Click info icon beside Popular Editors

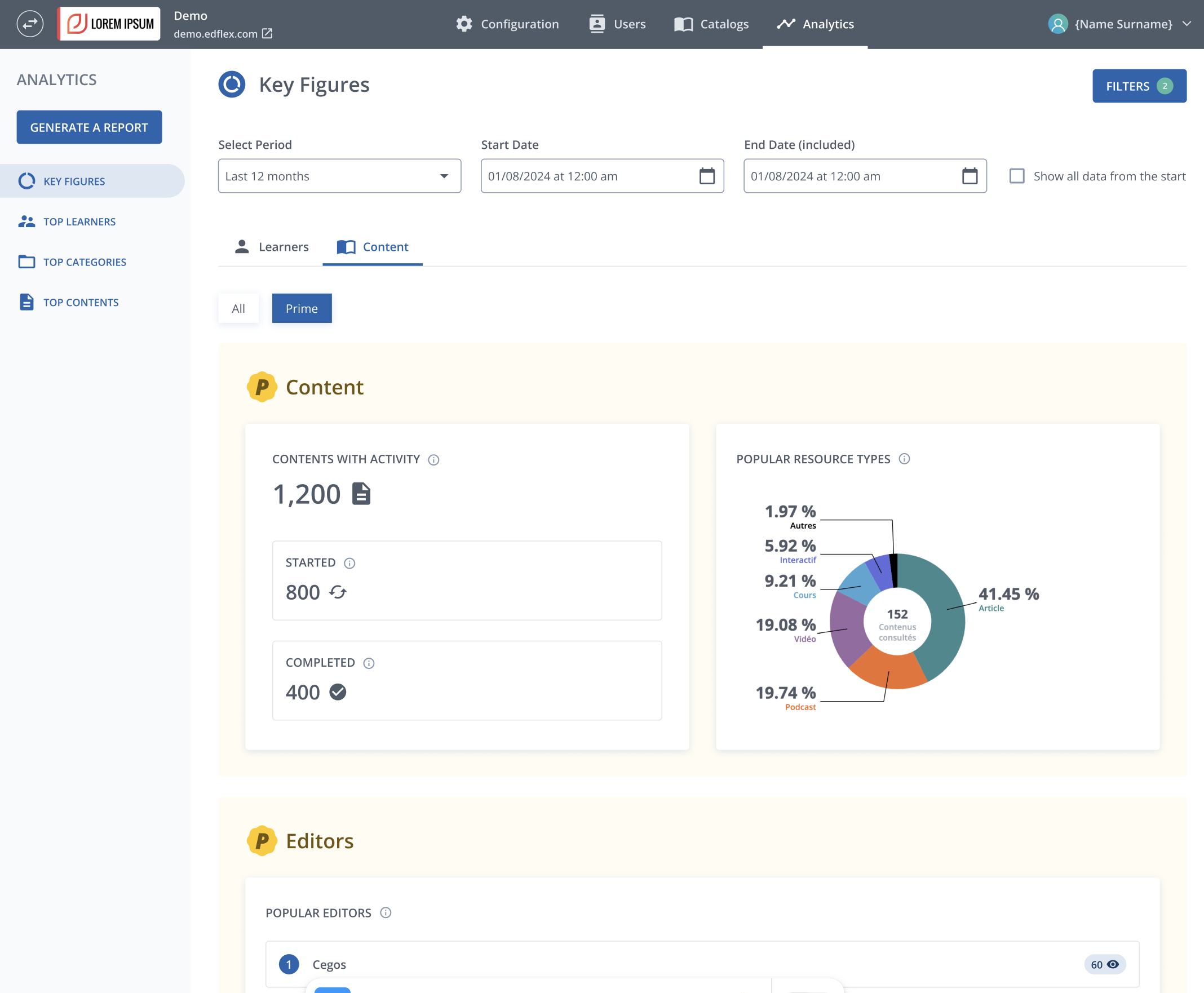(386, 913)
